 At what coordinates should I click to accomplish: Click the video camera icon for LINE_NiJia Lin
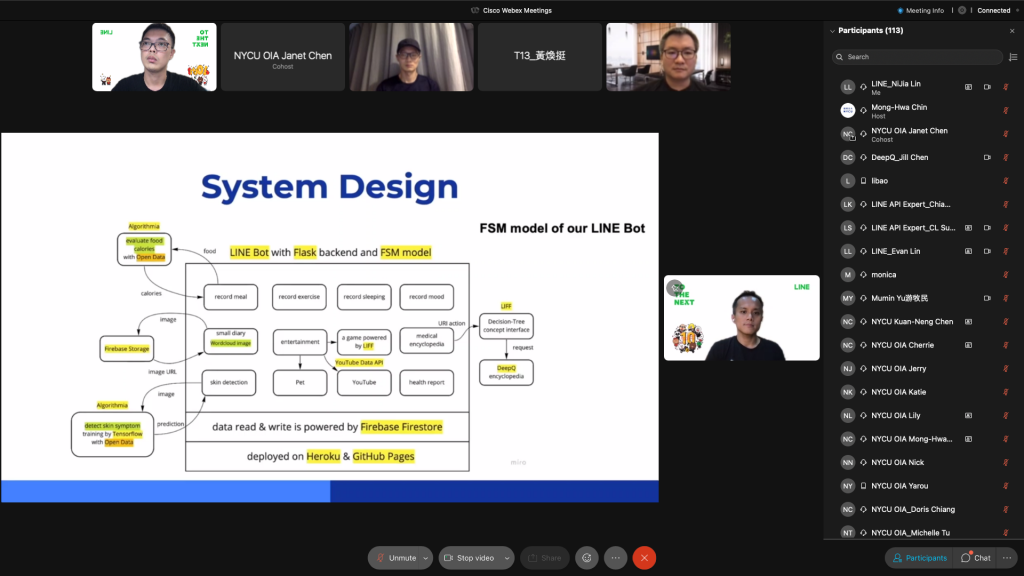click(x=987, y=87)
